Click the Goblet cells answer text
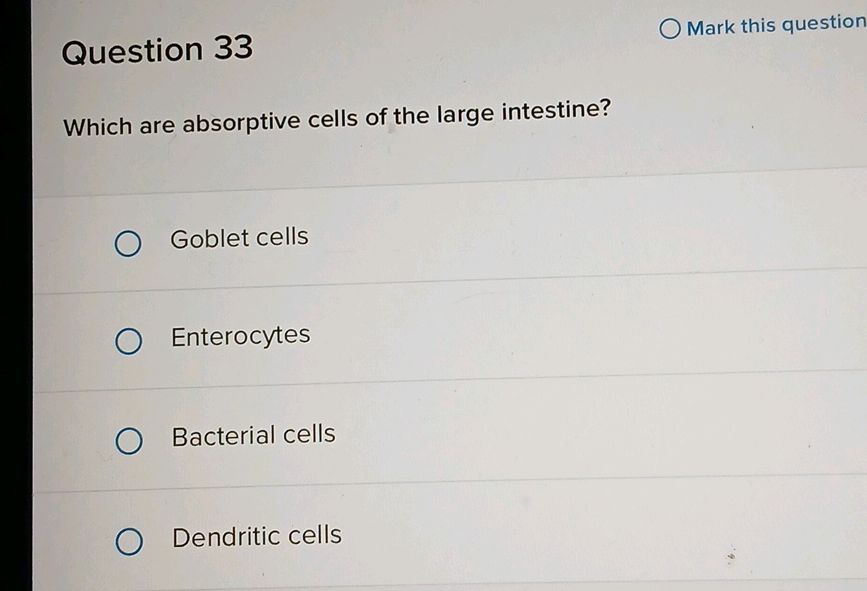 click(x=239, y=237)
